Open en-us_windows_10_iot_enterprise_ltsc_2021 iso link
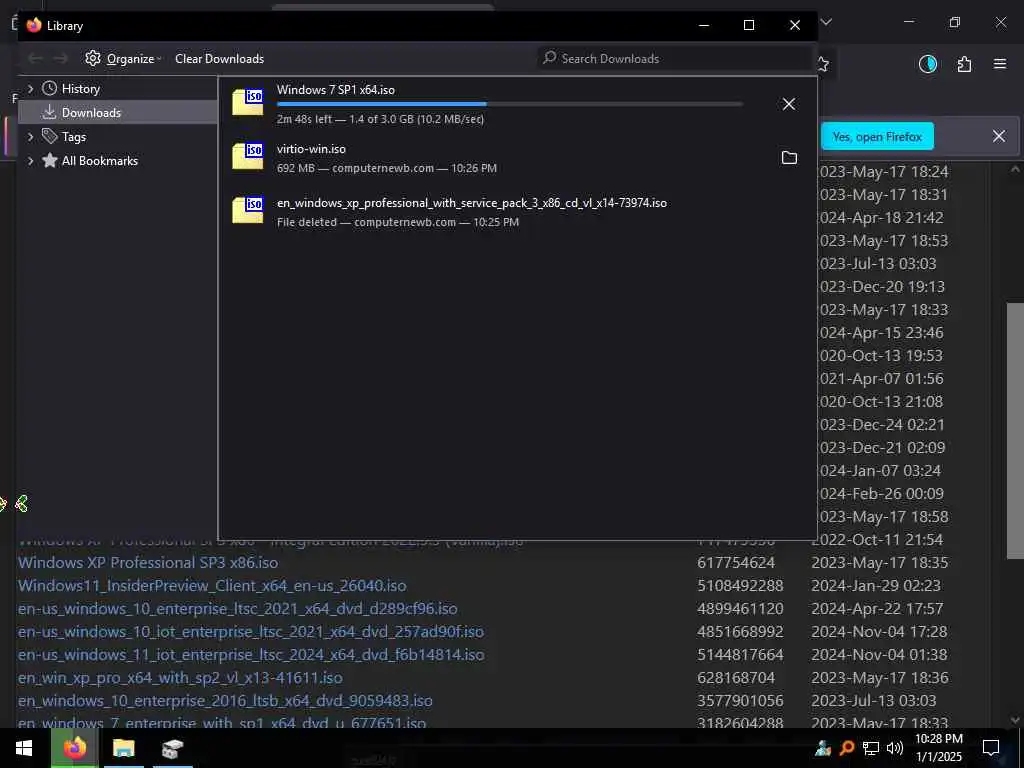Image resolution: width=1024 pixels, height=768 pixels. pyautogui.click(x=251, y=632)
